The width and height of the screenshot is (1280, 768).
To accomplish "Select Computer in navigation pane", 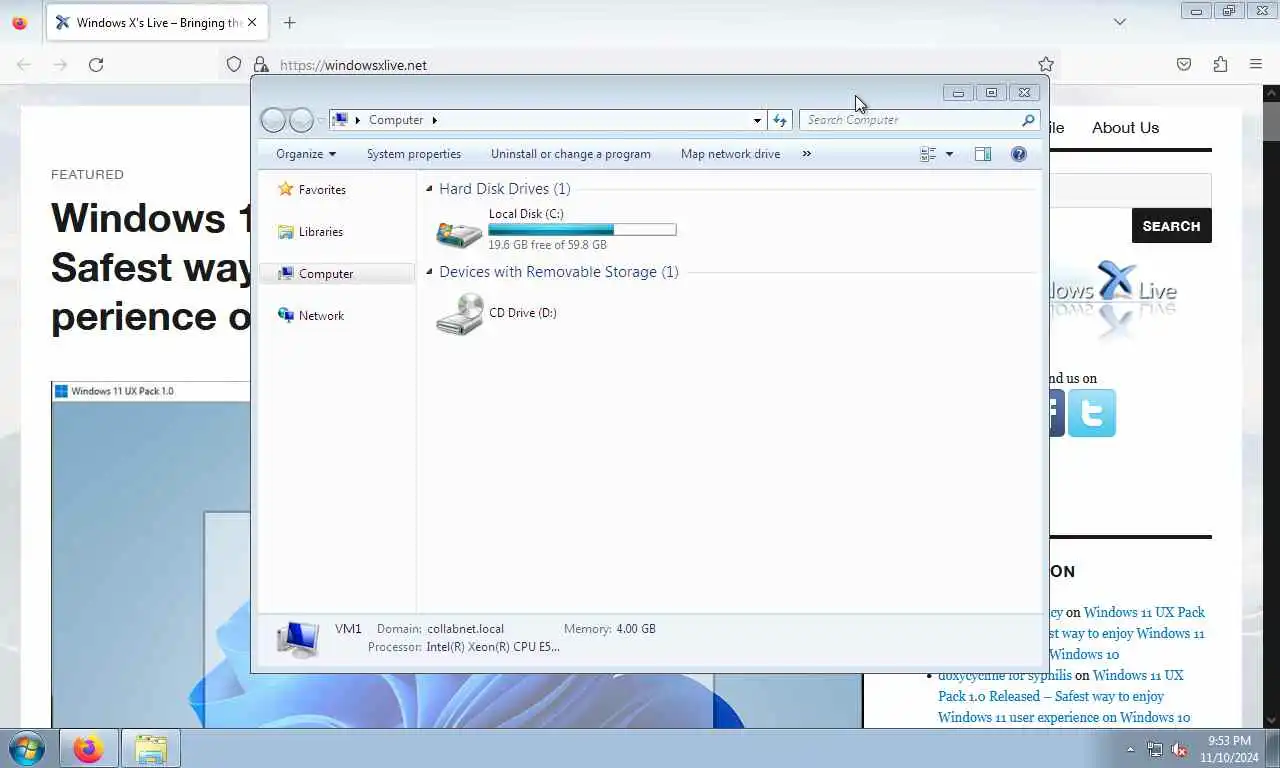I will tap(336, 273).
